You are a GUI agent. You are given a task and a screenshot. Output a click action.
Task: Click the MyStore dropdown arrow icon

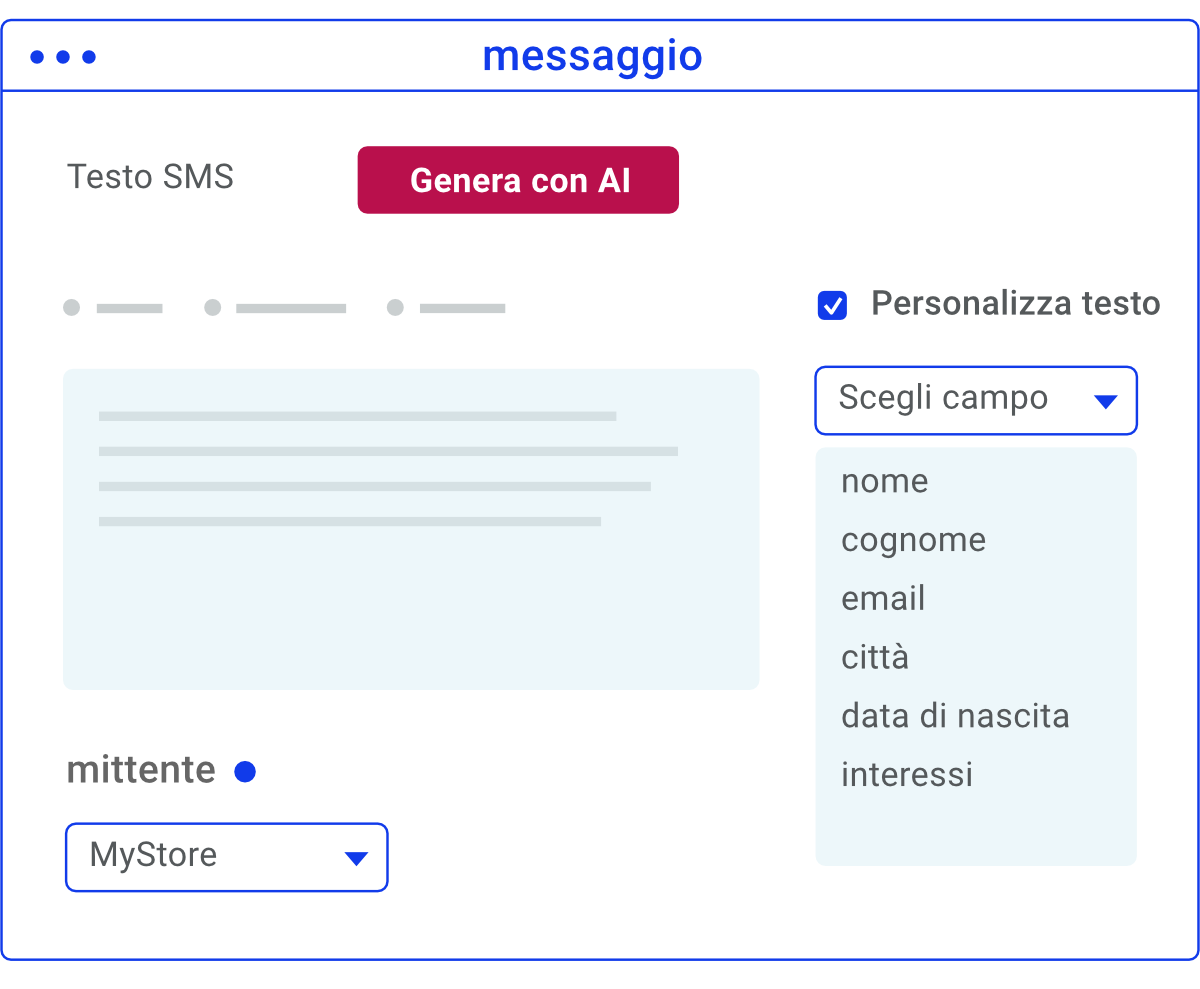[356, 858]
